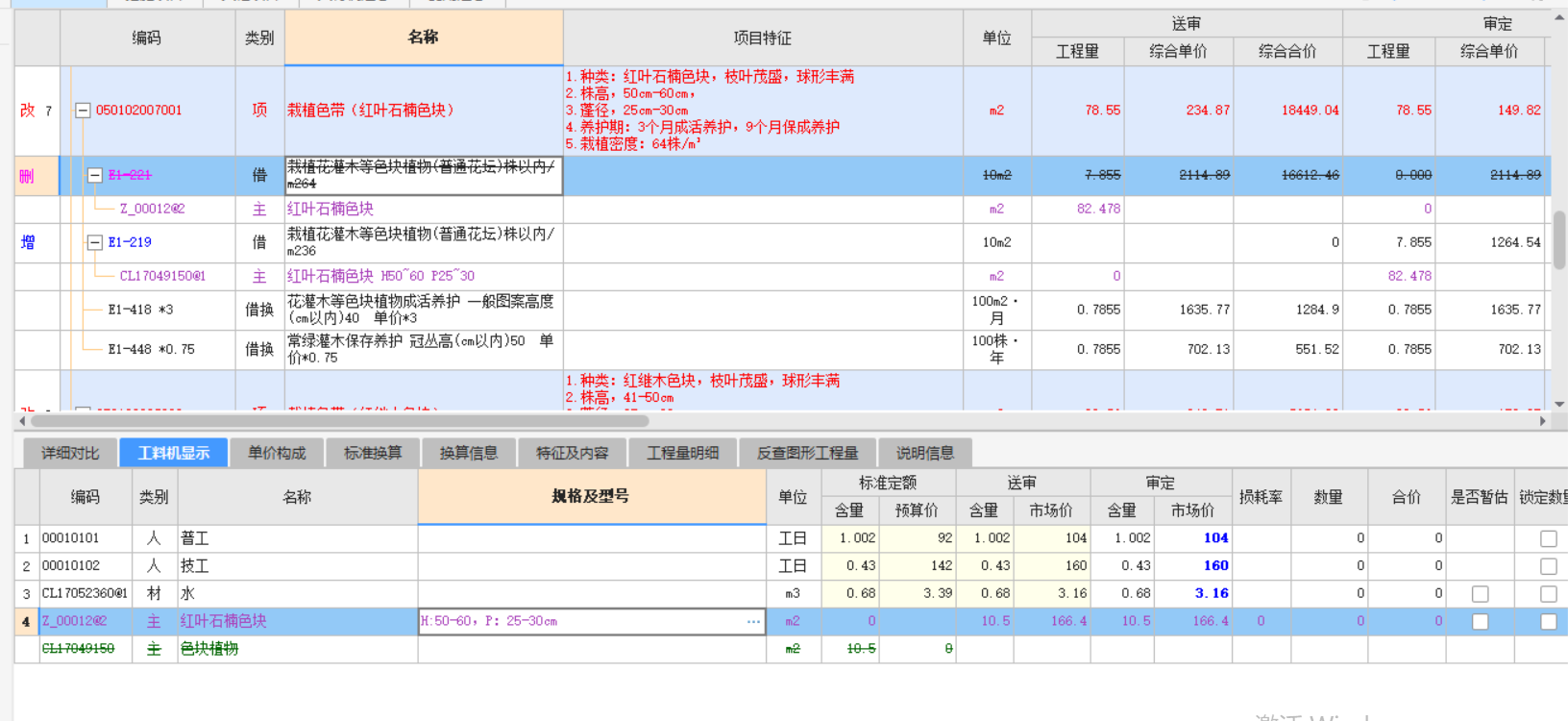Screen dimensions: 1568x721
Task: Click the 审定 市场价 value 104 for 普工
Action: coord(1215,538)
